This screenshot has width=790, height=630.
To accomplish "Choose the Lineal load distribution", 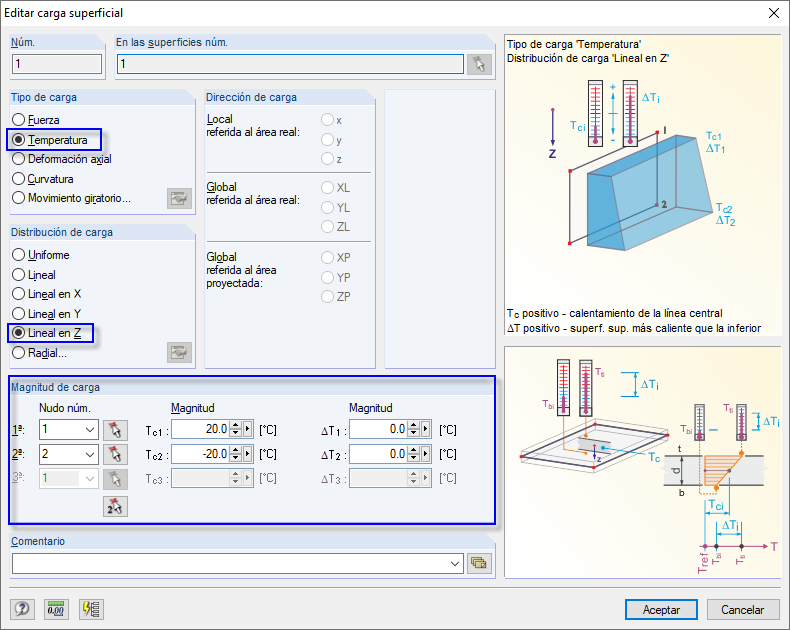I will point(34,275).
